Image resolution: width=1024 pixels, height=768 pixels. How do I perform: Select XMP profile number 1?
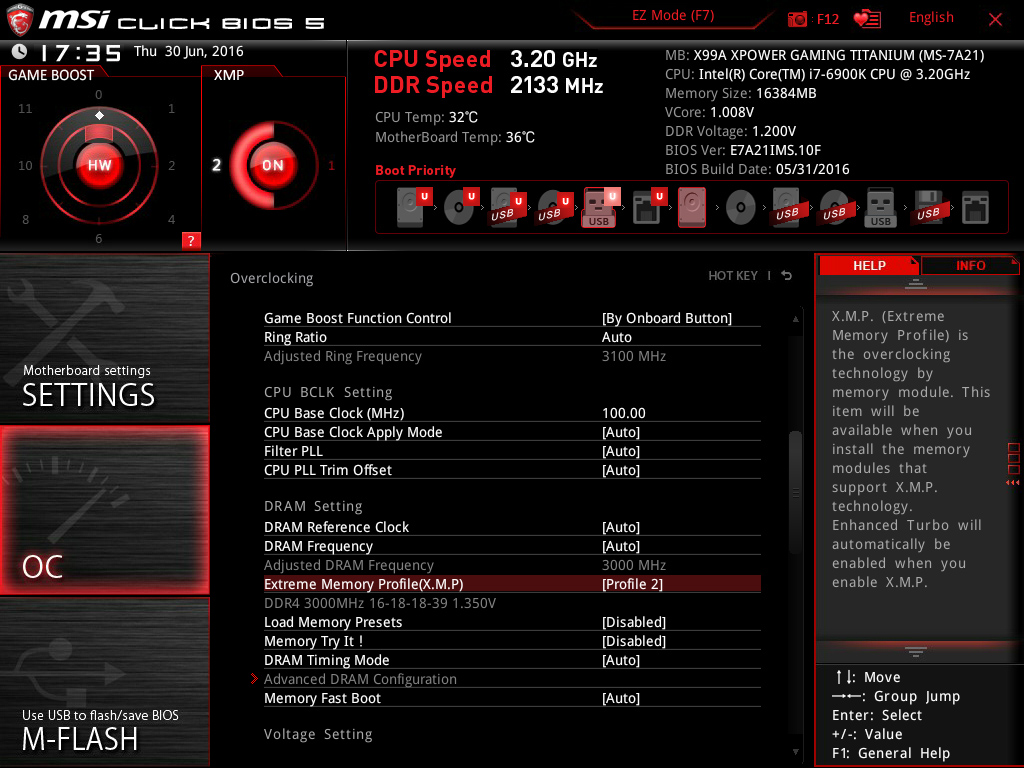pos(332,166)
